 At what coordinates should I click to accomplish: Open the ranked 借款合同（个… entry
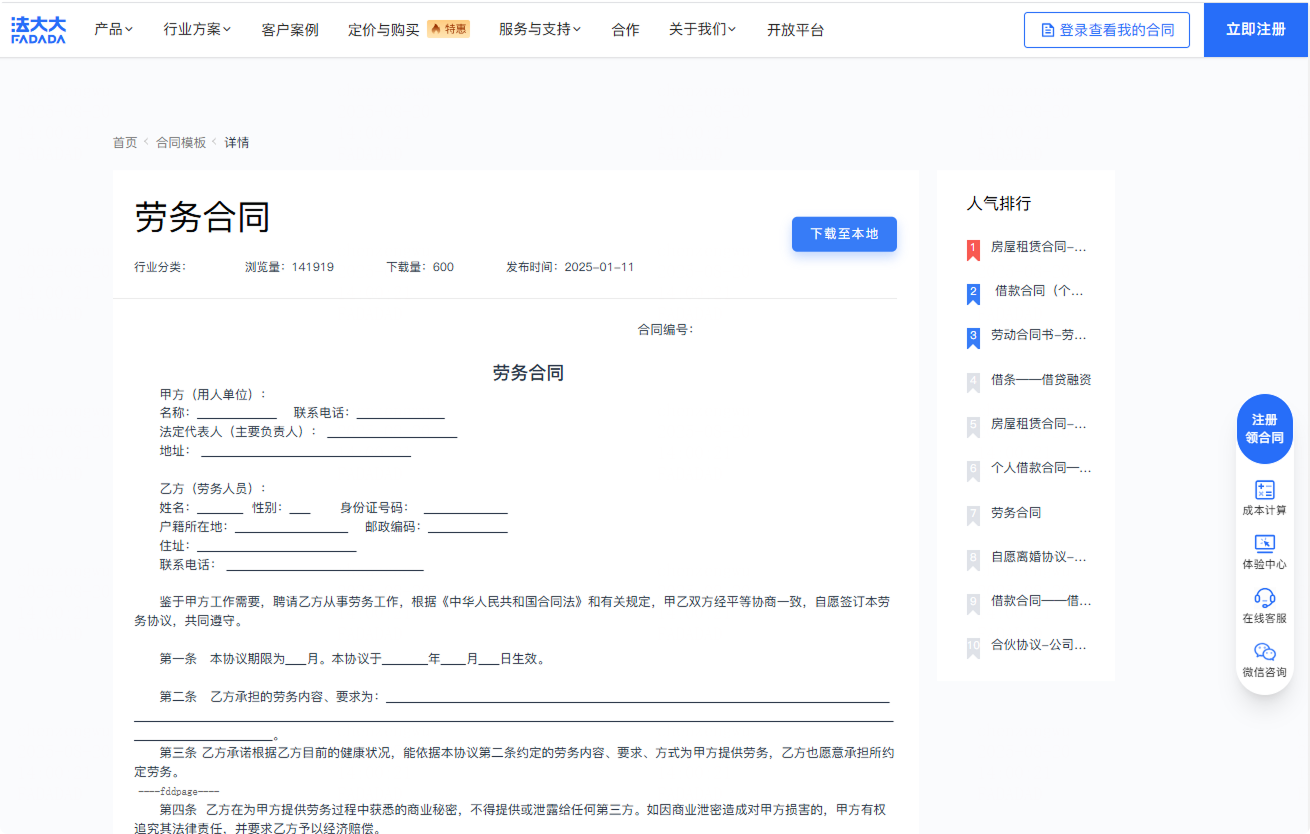pos(1039,291)
